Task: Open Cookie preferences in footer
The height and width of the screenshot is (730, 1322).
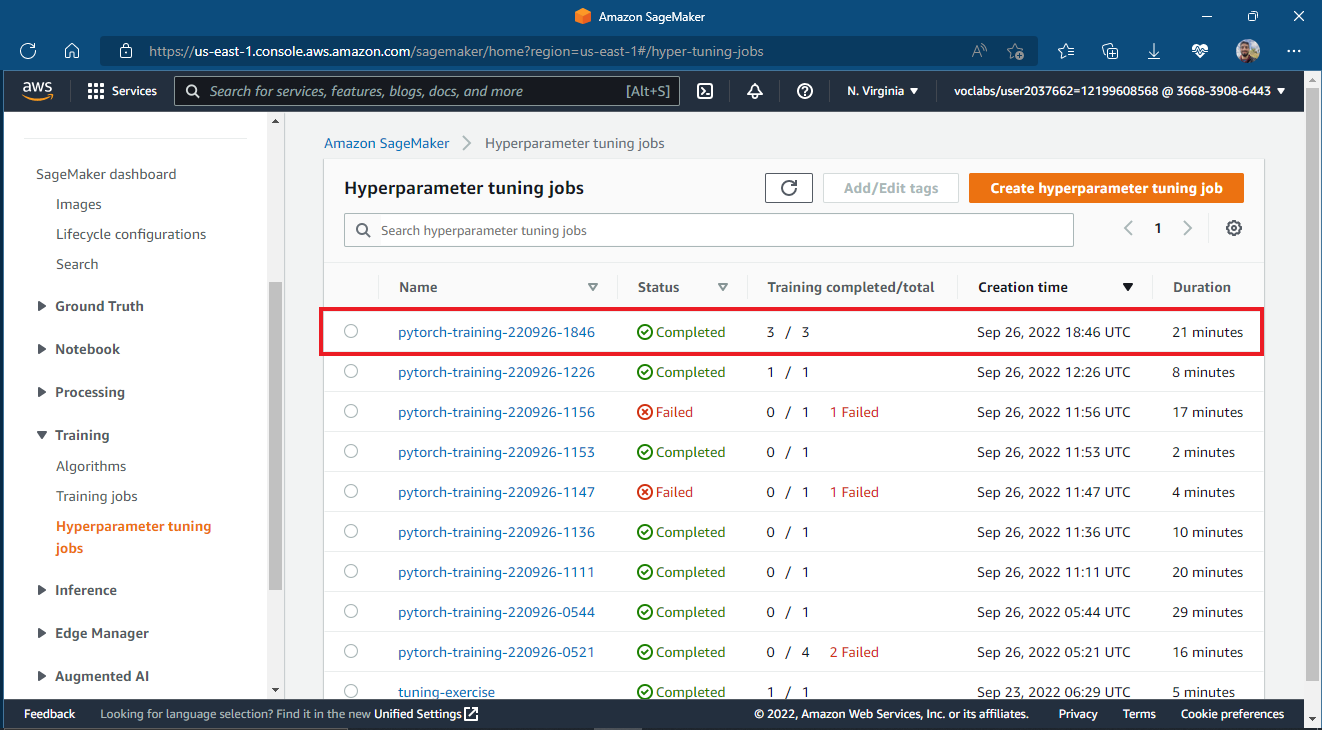Action: pos(1232,714)
